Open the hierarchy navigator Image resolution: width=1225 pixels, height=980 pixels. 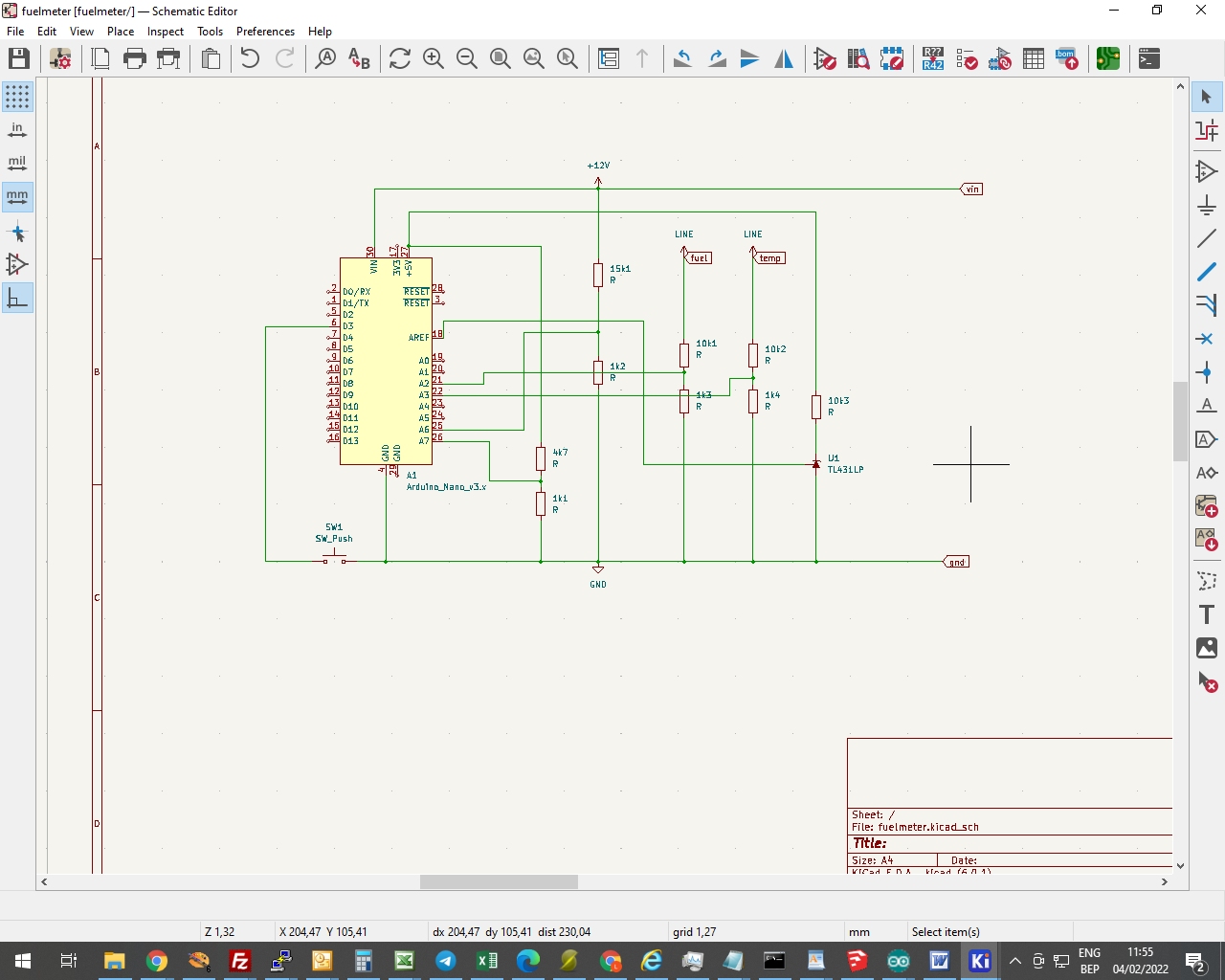point(609,58)
